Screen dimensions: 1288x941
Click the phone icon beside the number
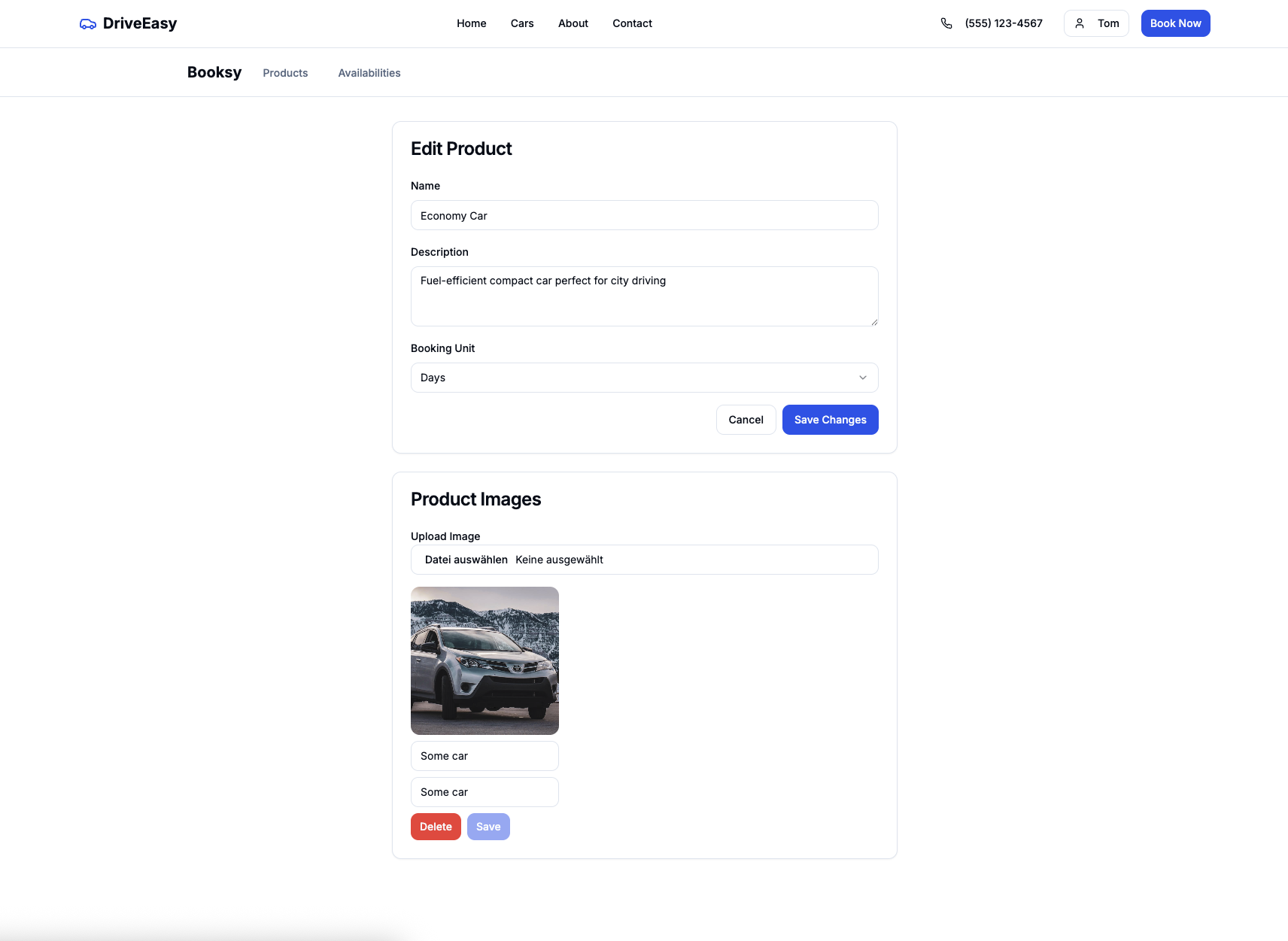(946, 23)
